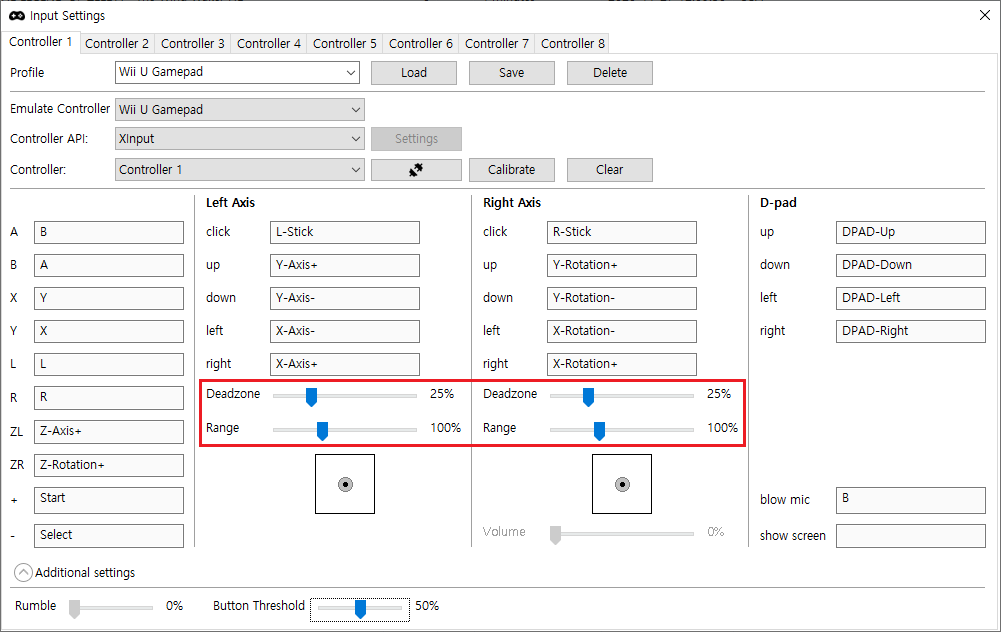1001x632 pixels.
Task: Click the grayed-out Settings button
Action: click(416, 138)
